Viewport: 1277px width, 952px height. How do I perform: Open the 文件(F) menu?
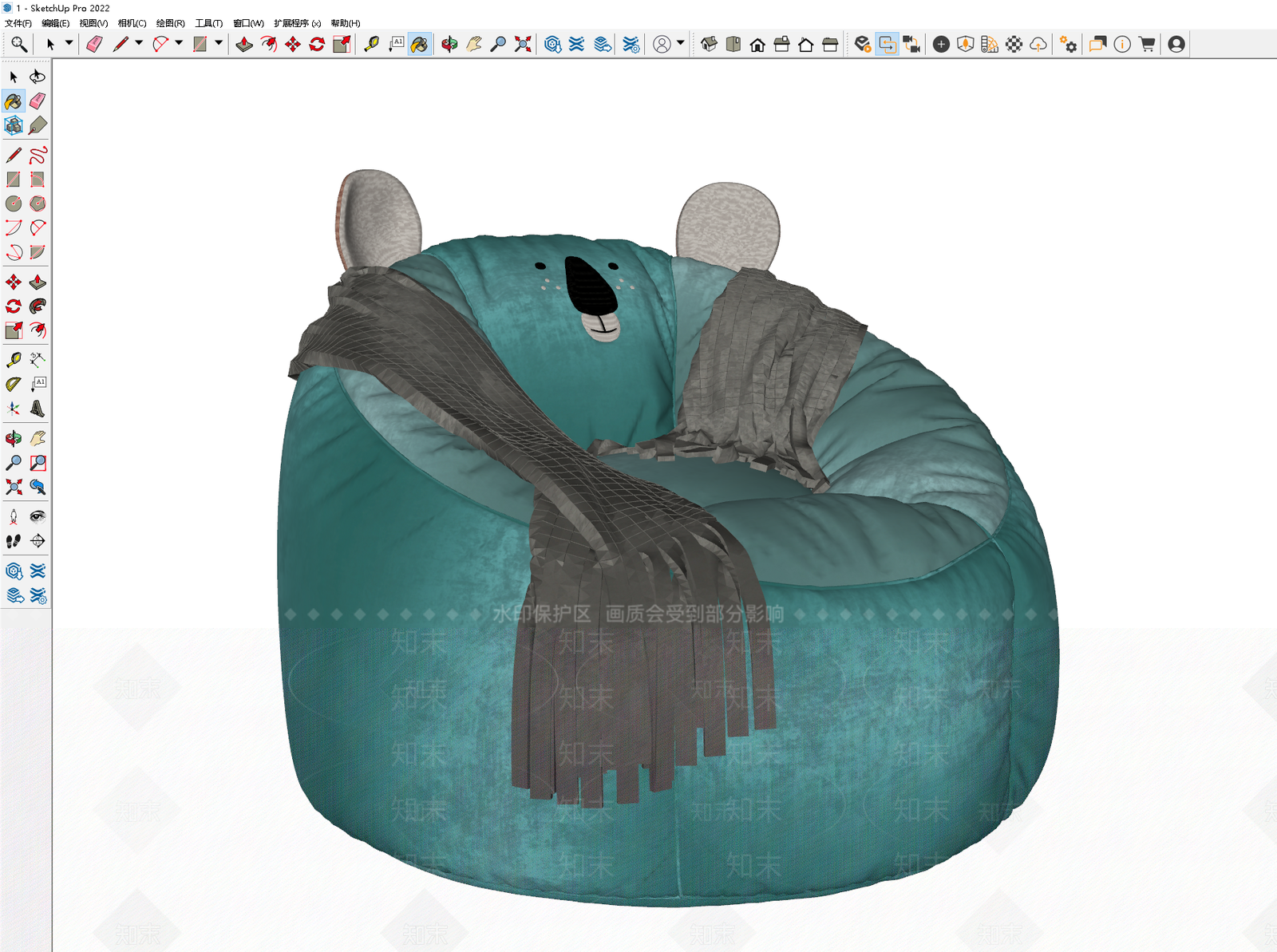point(18,23)
